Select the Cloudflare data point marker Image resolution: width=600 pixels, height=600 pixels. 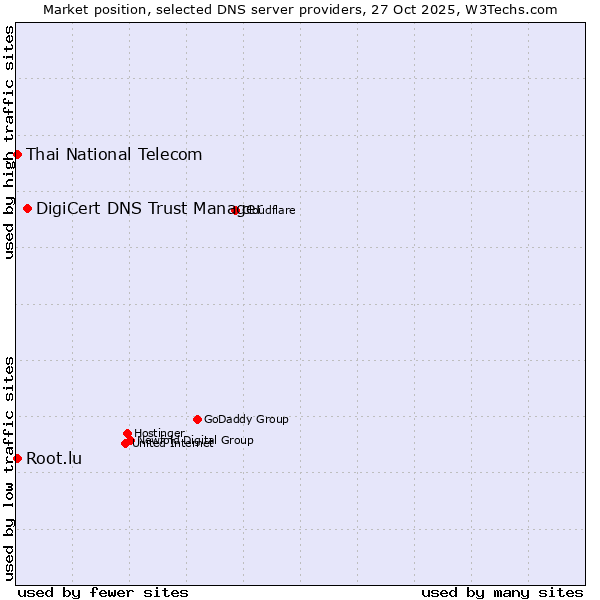235,210
